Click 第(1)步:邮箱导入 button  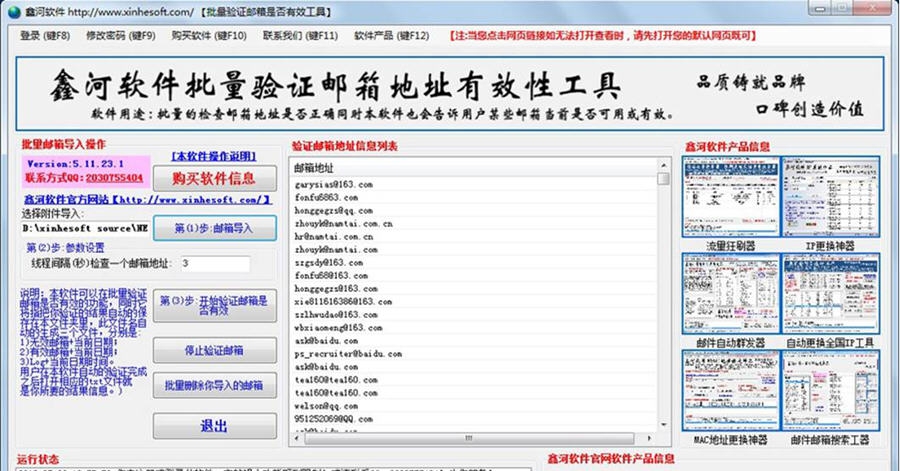(214, 228)
